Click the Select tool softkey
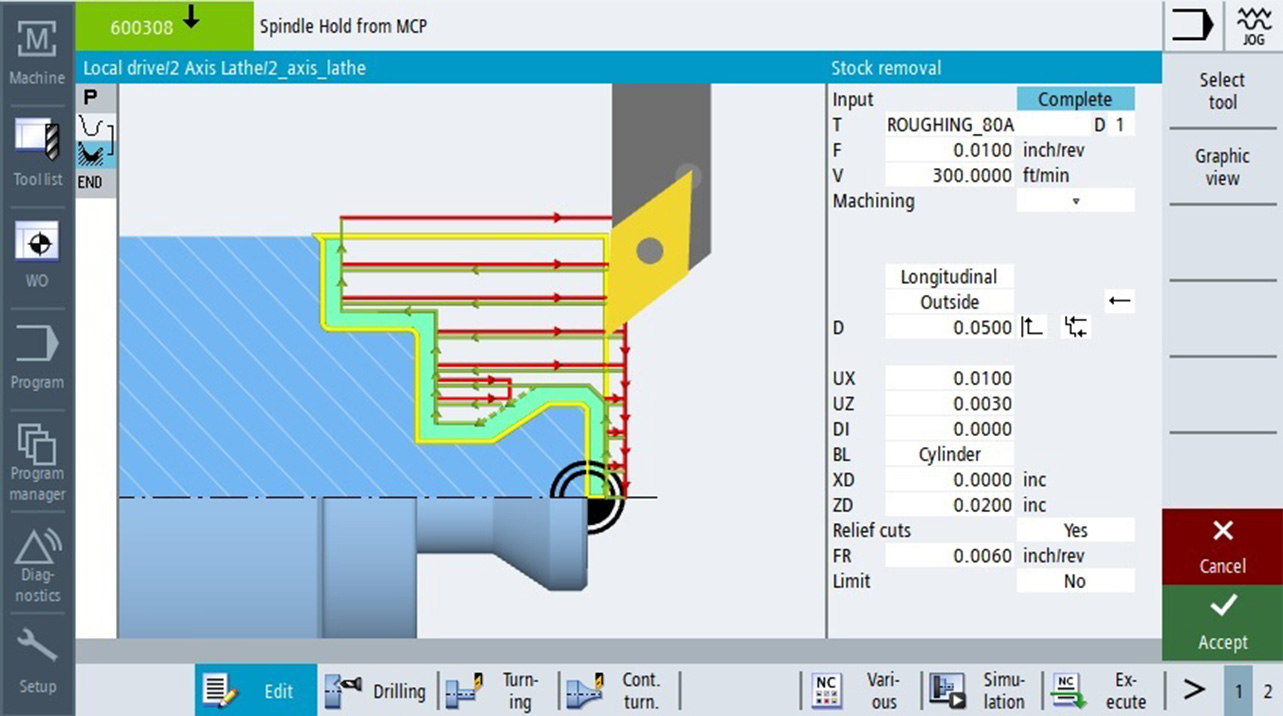The height and width of the screenshot is (716, 1283). coord(1221,91)
